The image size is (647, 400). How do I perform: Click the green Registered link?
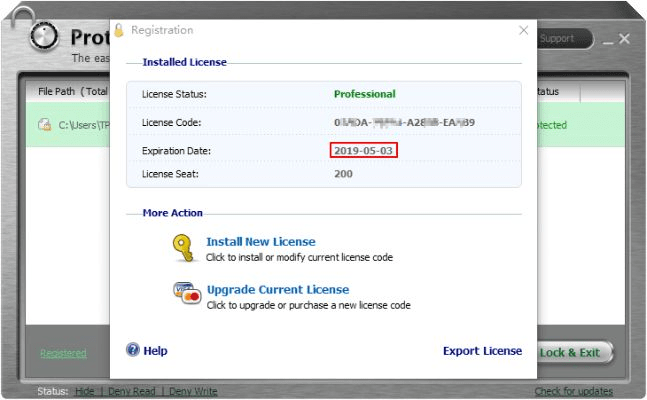pos(62,353)
